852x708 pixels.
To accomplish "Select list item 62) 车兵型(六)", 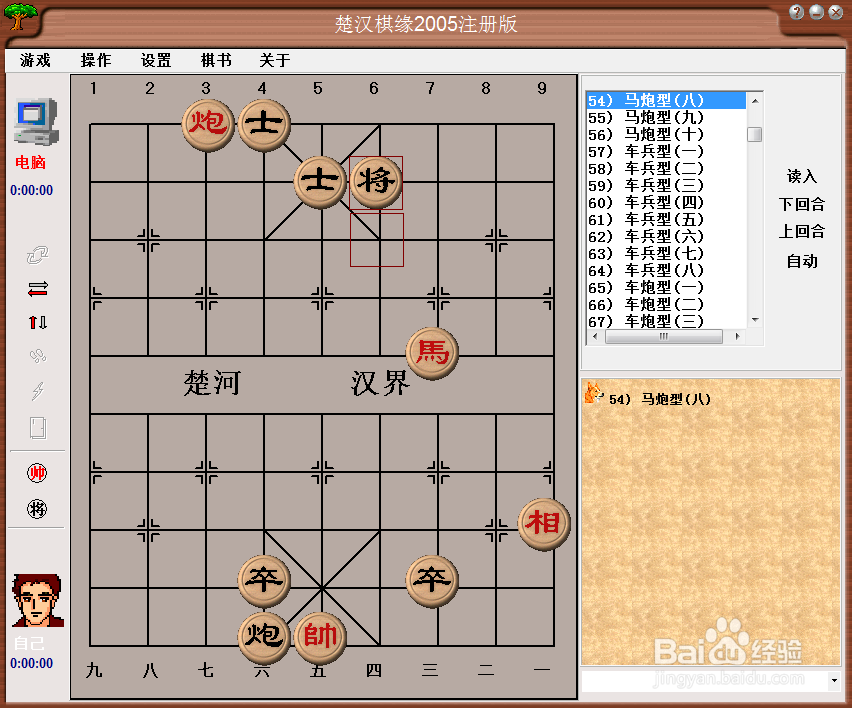I will coord(666,237).
